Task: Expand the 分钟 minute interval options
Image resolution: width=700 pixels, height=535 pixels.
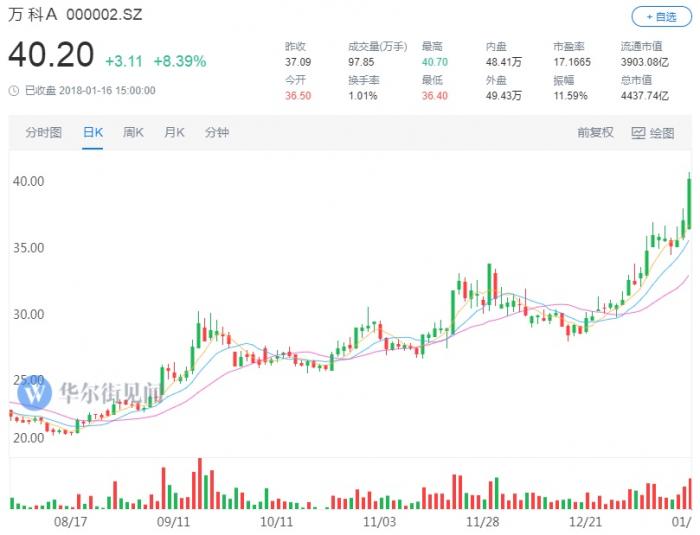Action: [x=216, y=133]
